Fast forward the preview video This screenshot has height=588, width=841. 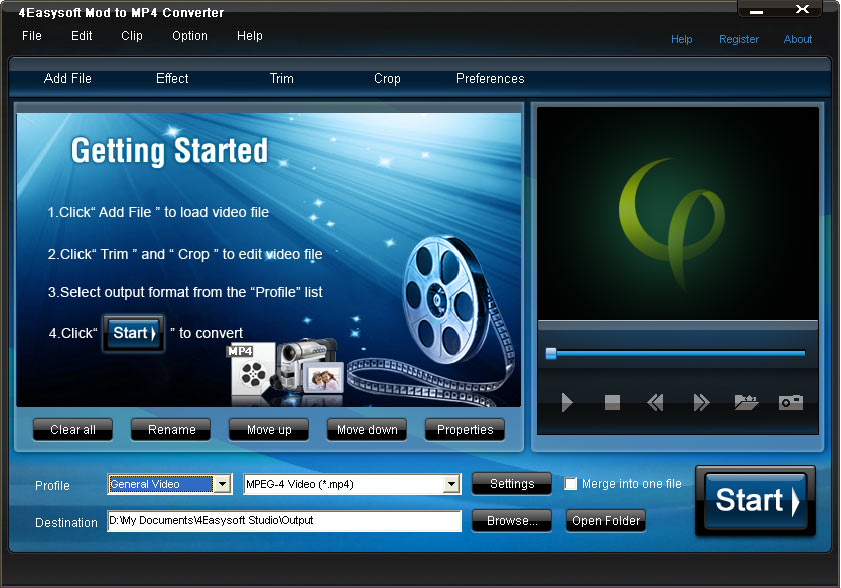(701, 403)
